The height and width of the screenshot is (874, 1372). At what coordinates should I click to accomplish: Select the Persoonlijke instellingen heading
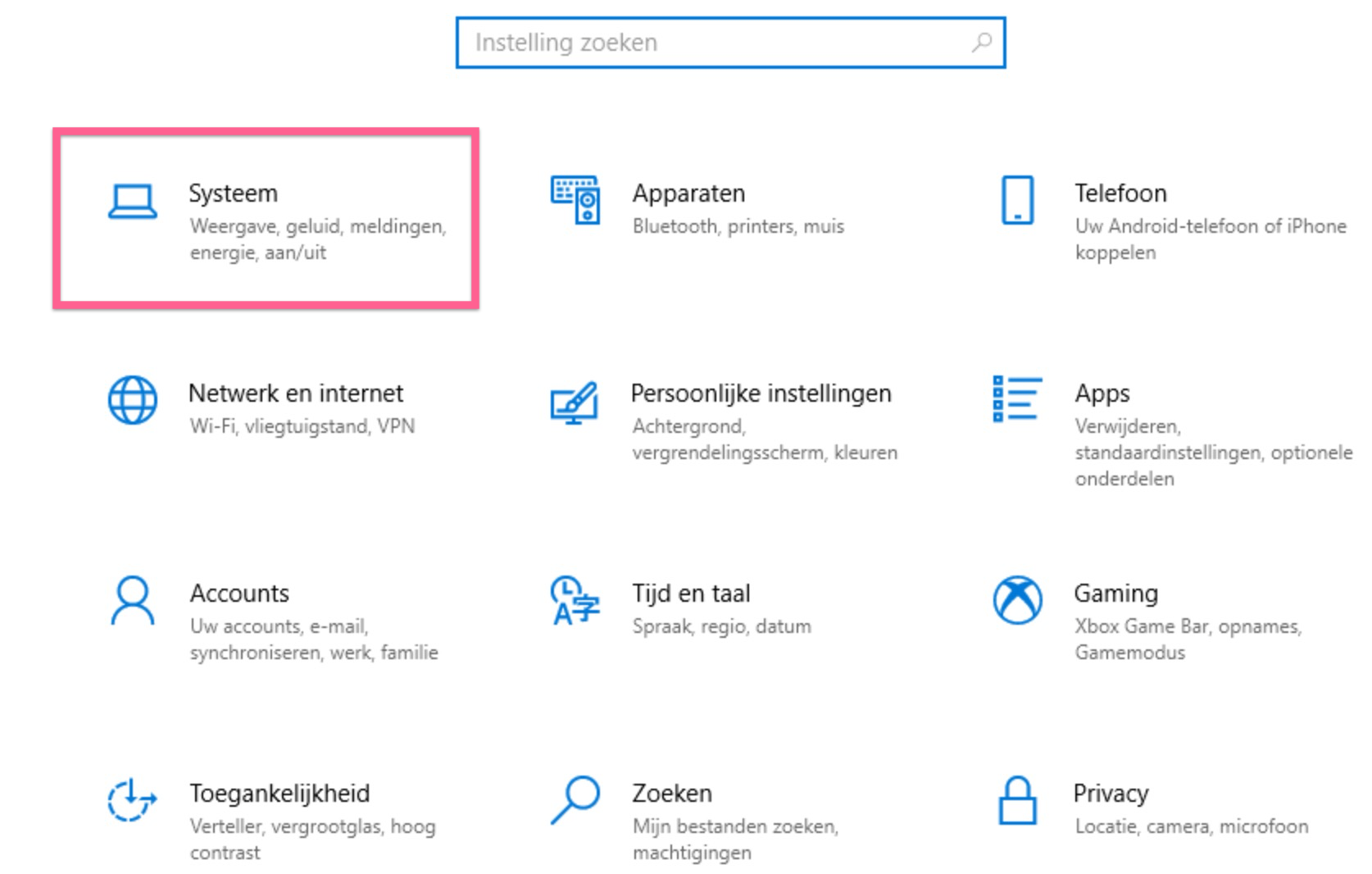pyautogui.click(x=761, y=394)
